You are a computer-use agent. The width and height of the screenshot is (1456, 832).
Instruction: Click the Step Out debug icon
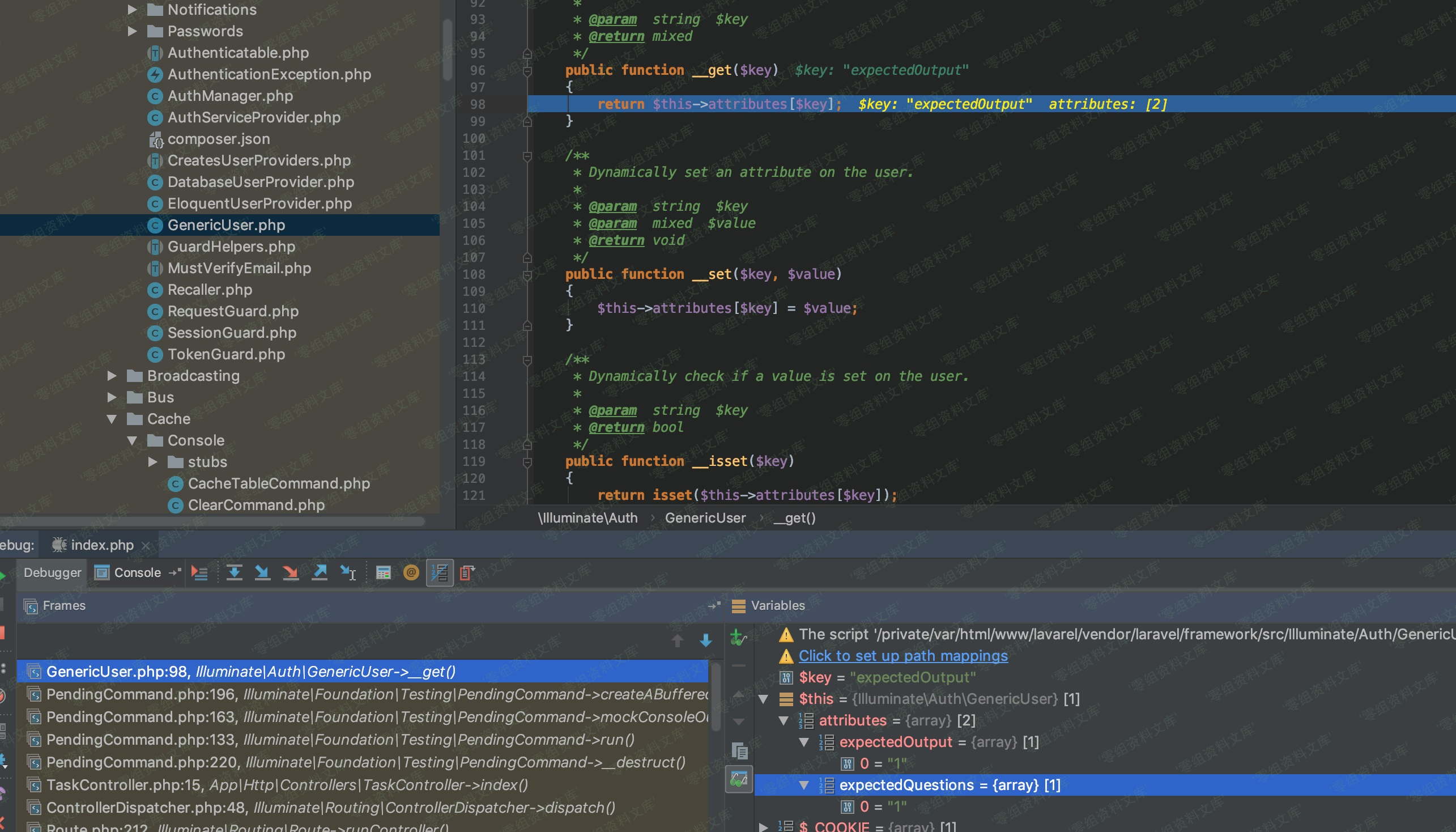(320, 572)
